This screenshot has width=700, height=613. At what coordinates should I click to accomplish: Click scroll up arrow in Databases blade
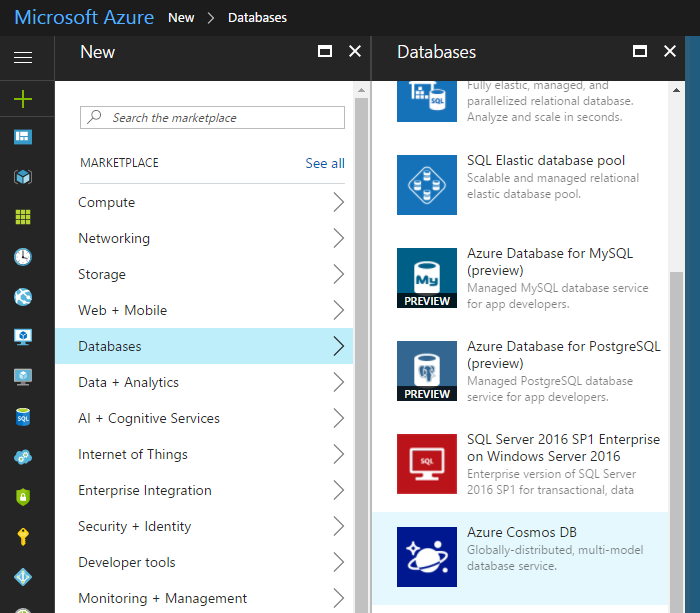click(676, 90)
